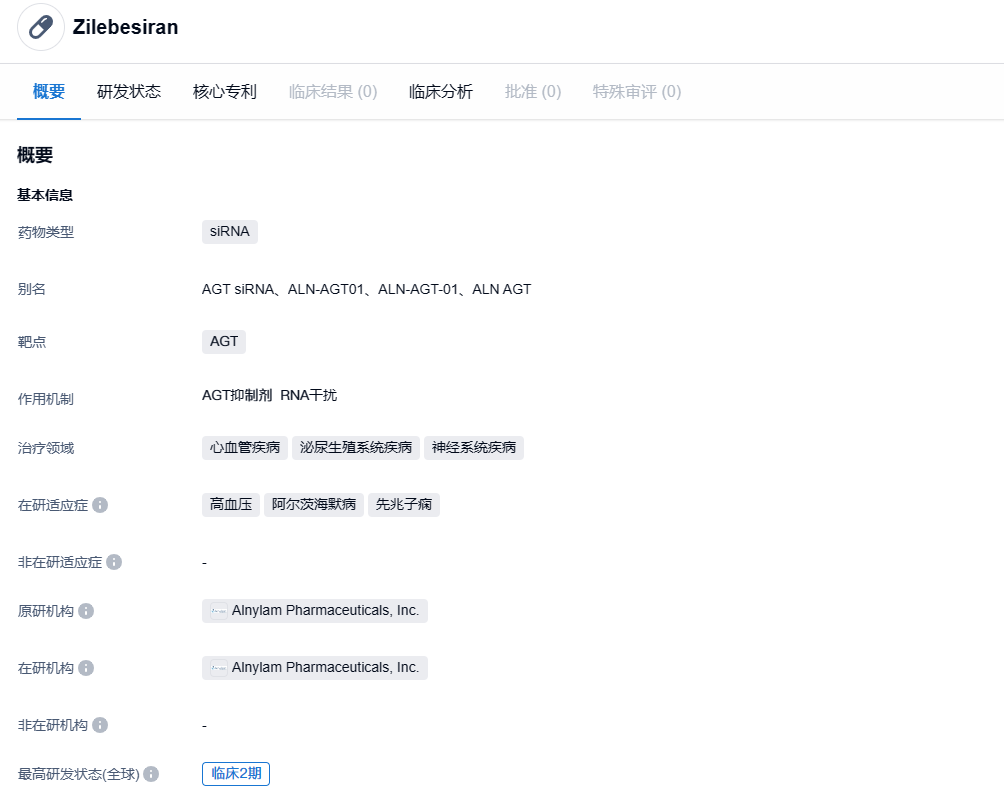Click info icon beside 最高研发状态(全球)
Screen dimensions: 1004x799
pyautogui.click(x=151, y=774)
